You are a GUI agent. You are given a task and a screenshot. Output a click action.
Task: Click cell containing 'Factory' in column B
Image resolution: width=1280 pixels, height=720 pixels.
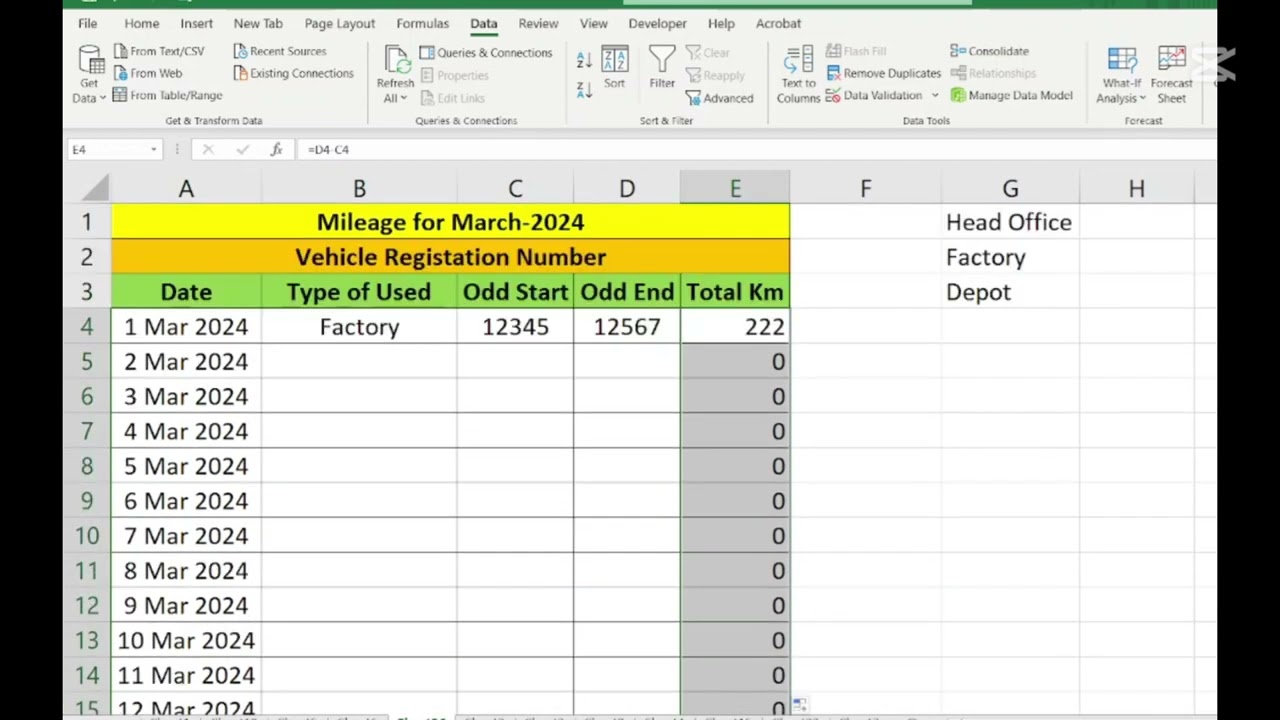[359, 327]
